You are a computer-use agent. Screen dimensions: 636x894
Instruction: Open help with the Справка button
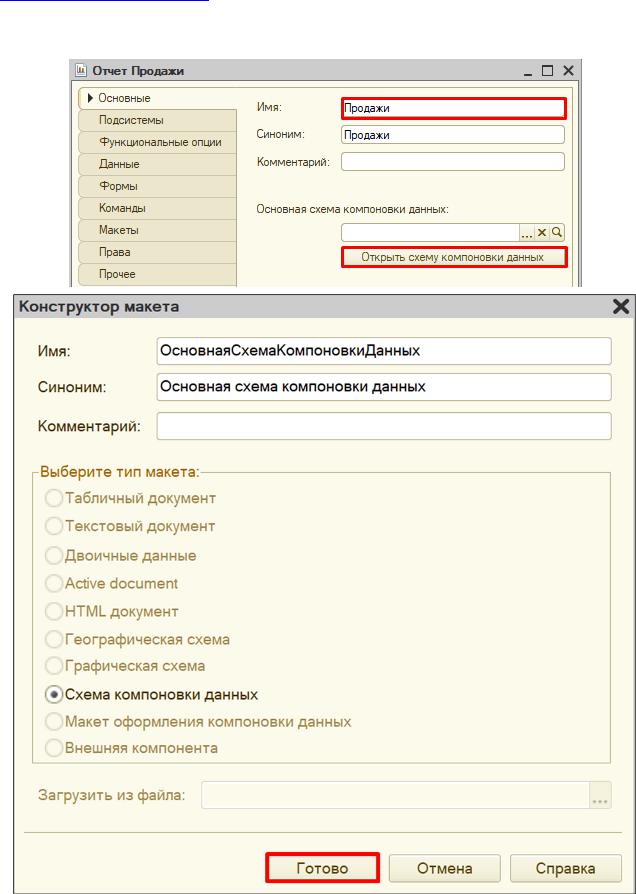tap(565, 868)
